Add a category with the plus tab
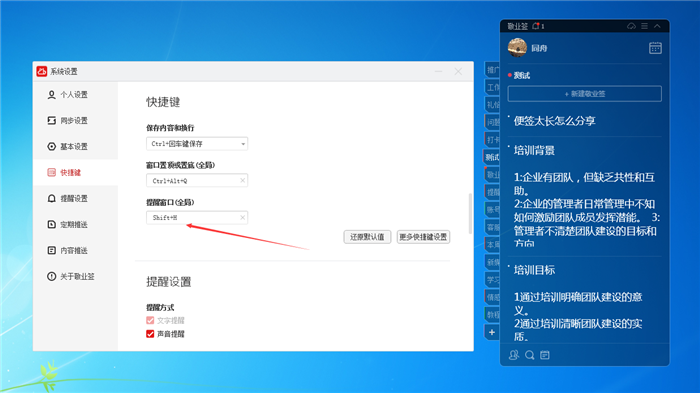Image resolution: width=700 pixels, height=393 pixels. click(x=492, y=332)
